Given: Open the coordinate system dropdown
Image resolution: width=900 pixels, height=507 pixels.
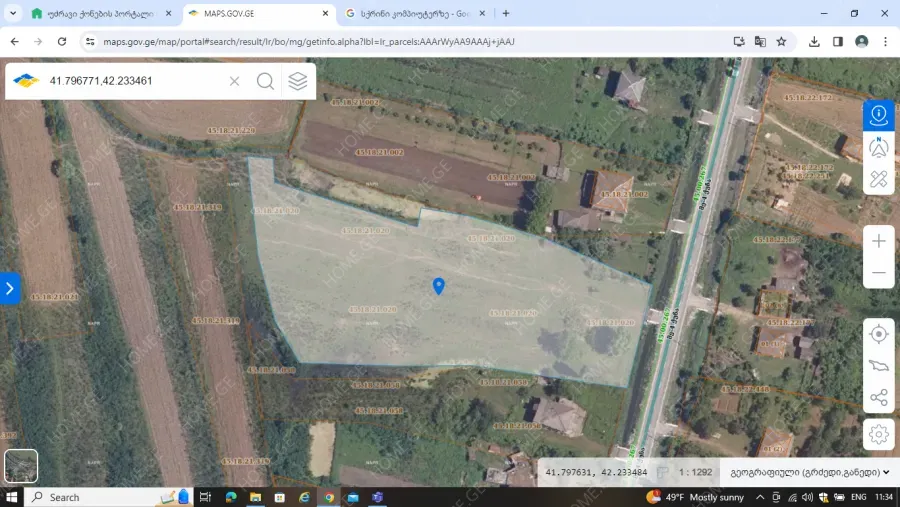Looking at the screenshot, I should coord(810,472).
